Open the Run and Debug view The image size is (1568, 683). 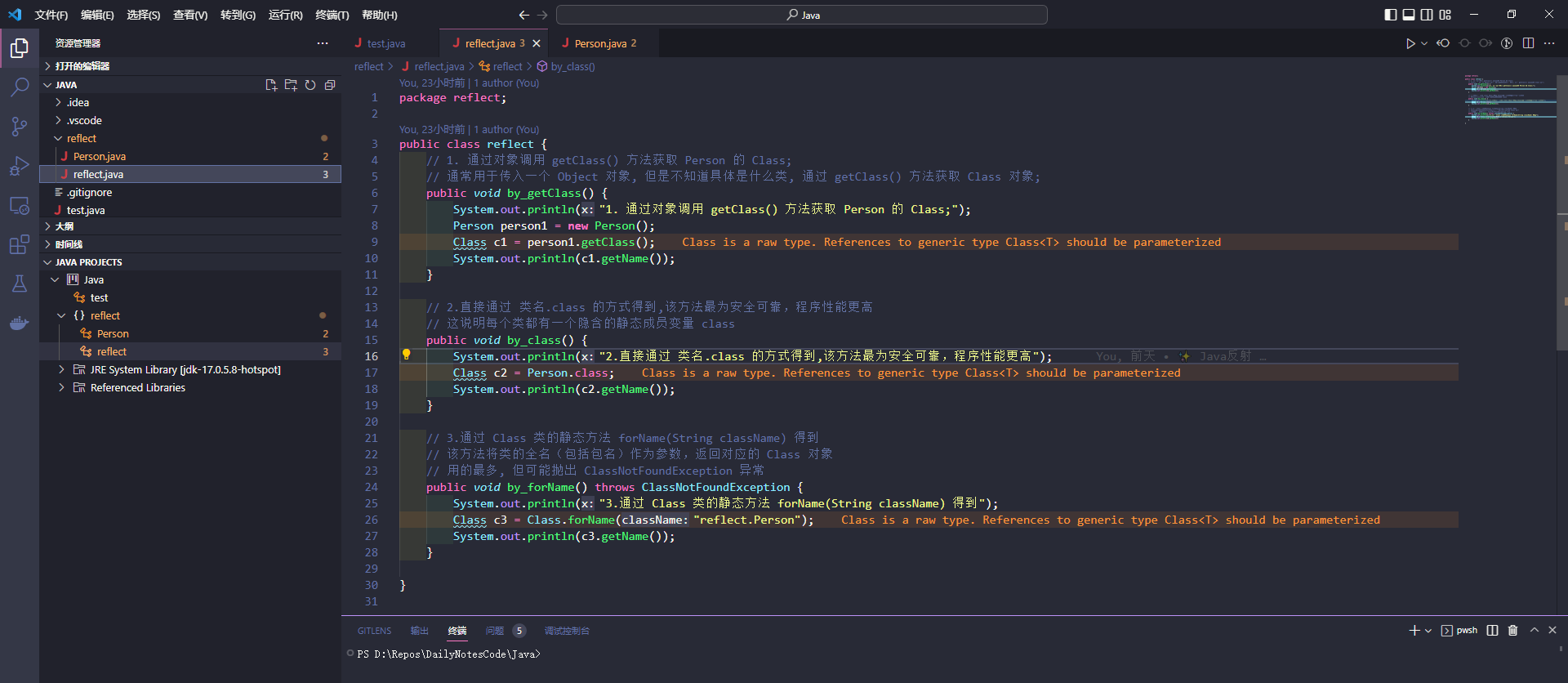20,166
